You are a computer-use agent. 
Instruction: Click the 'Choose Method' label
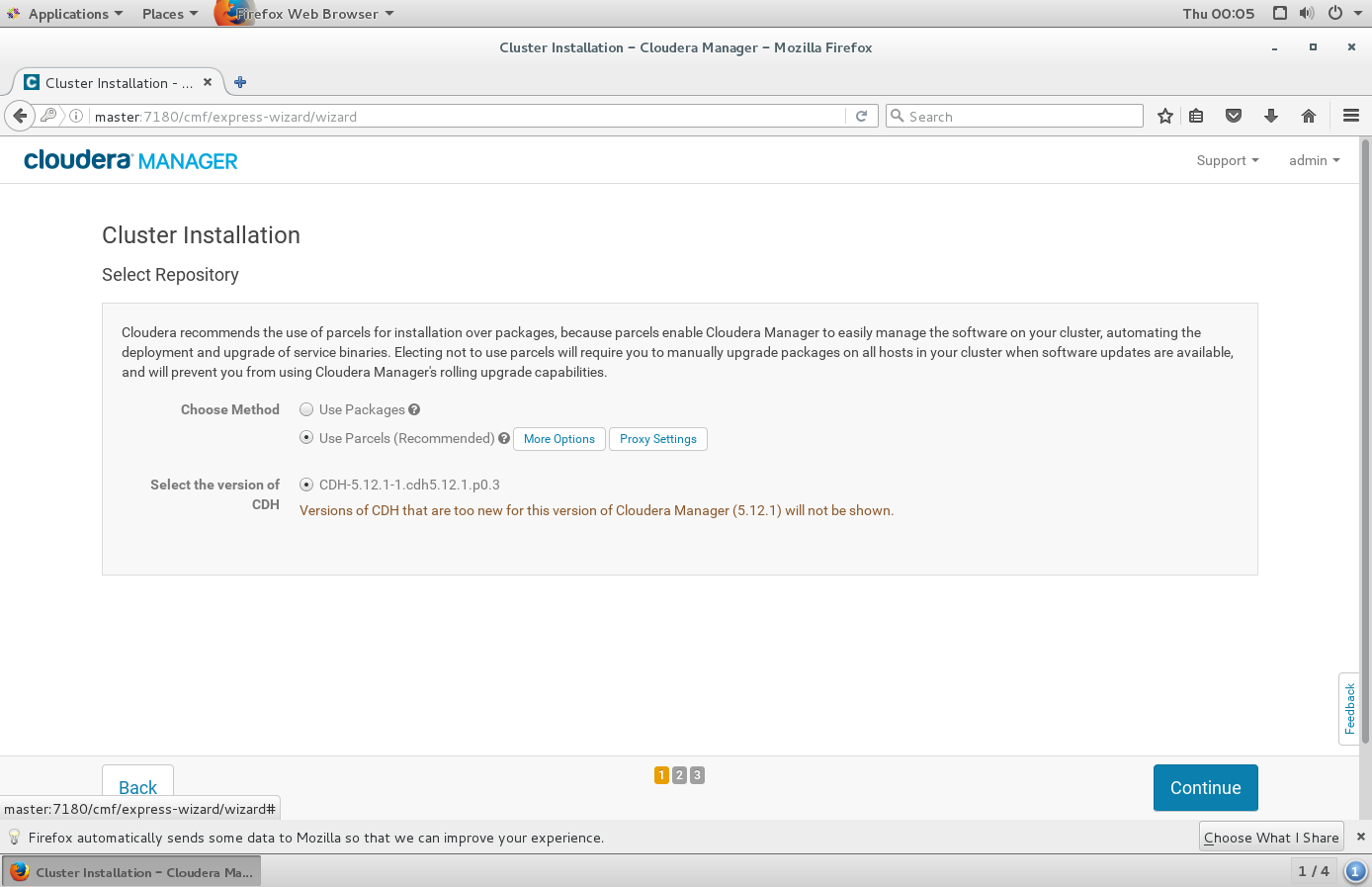tap(230, 409)
